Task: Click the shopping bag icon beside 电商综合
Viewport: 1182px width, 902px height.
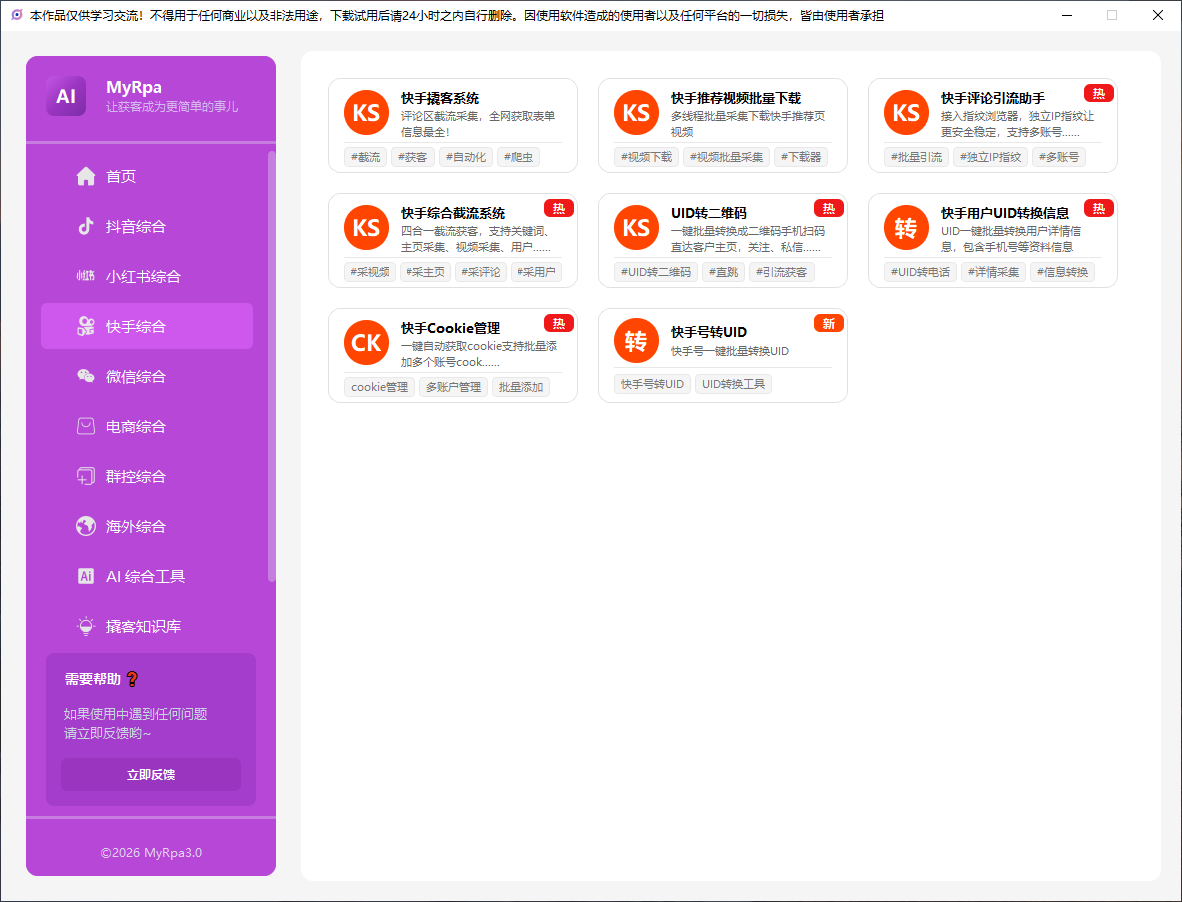Action: click(x=86, y=426)
